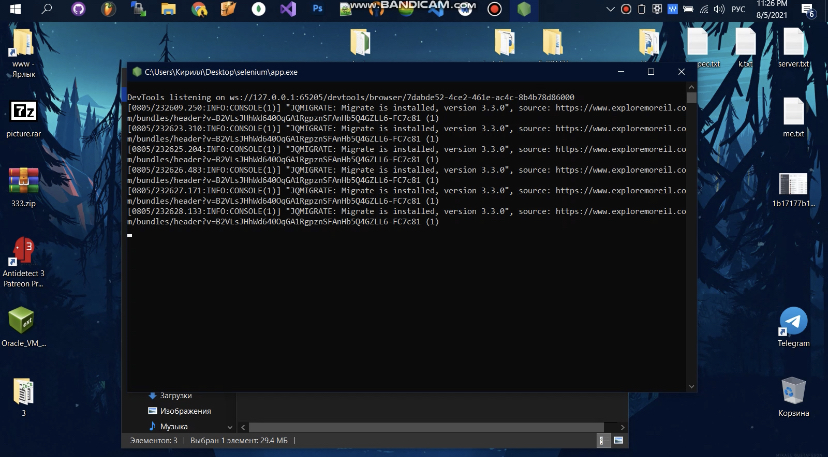Select the server.txt file on desktop
828x457 pixels.
[x=793, y=43]
